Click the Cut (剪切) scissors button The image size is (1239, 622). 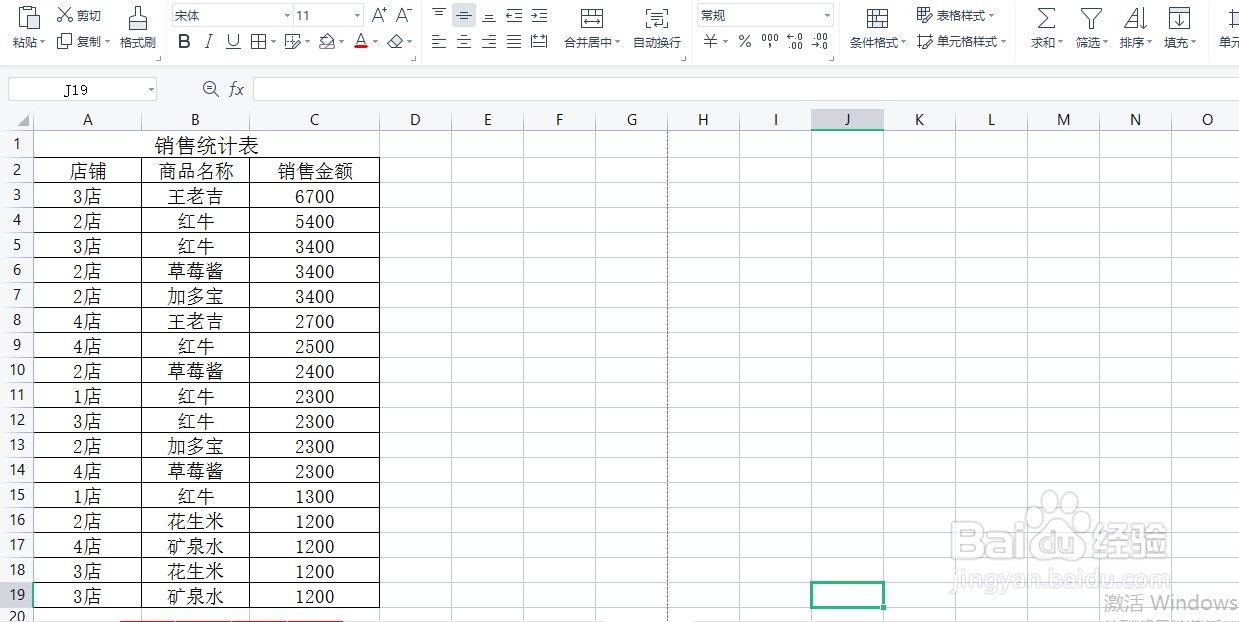pos(79,15)
